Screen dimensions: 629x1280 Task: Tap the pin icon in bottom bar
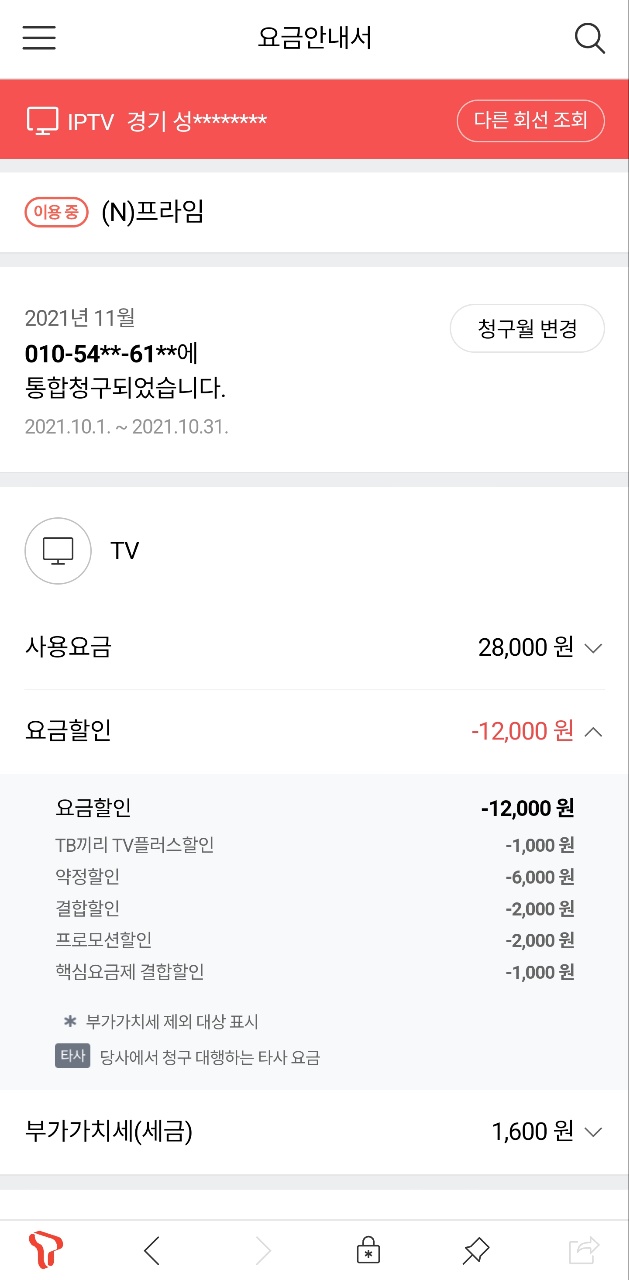(x=476, y=1250)
